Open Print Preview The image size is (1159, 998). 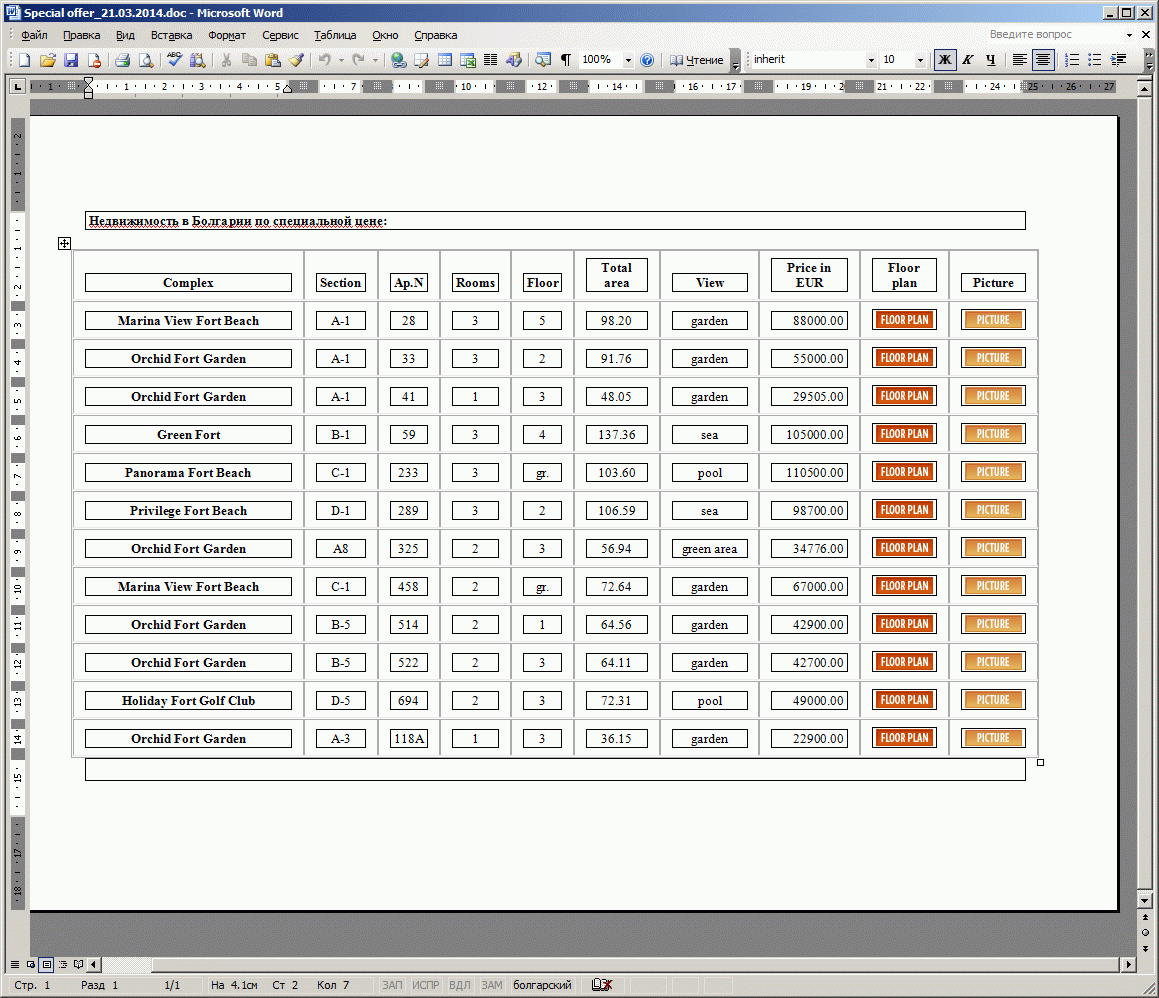click(x=146, y=60)
